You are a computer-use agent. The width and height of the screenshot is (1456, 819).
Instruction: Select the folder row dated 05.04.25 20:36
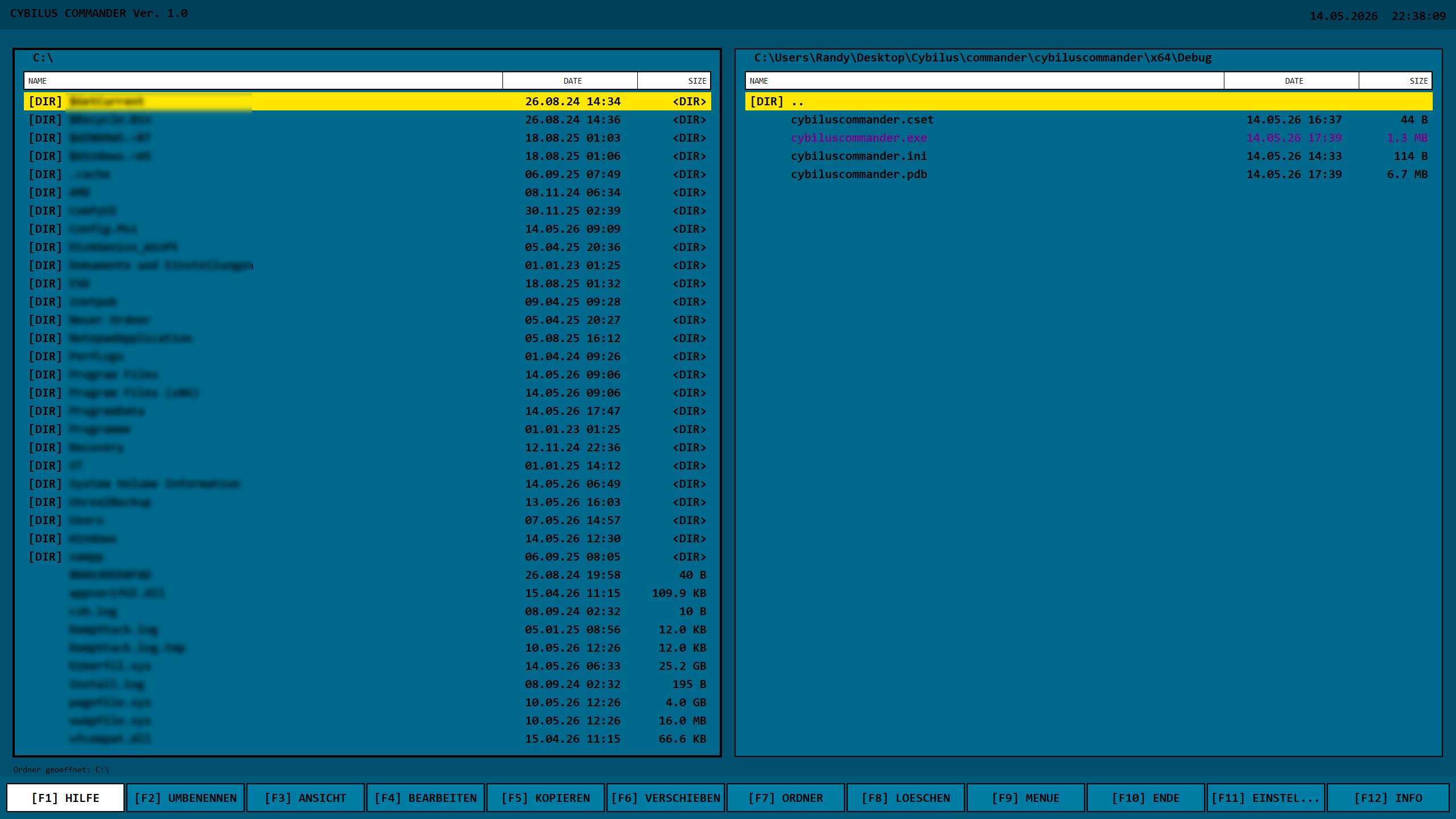pyautogui.click(x=368, y=247)
